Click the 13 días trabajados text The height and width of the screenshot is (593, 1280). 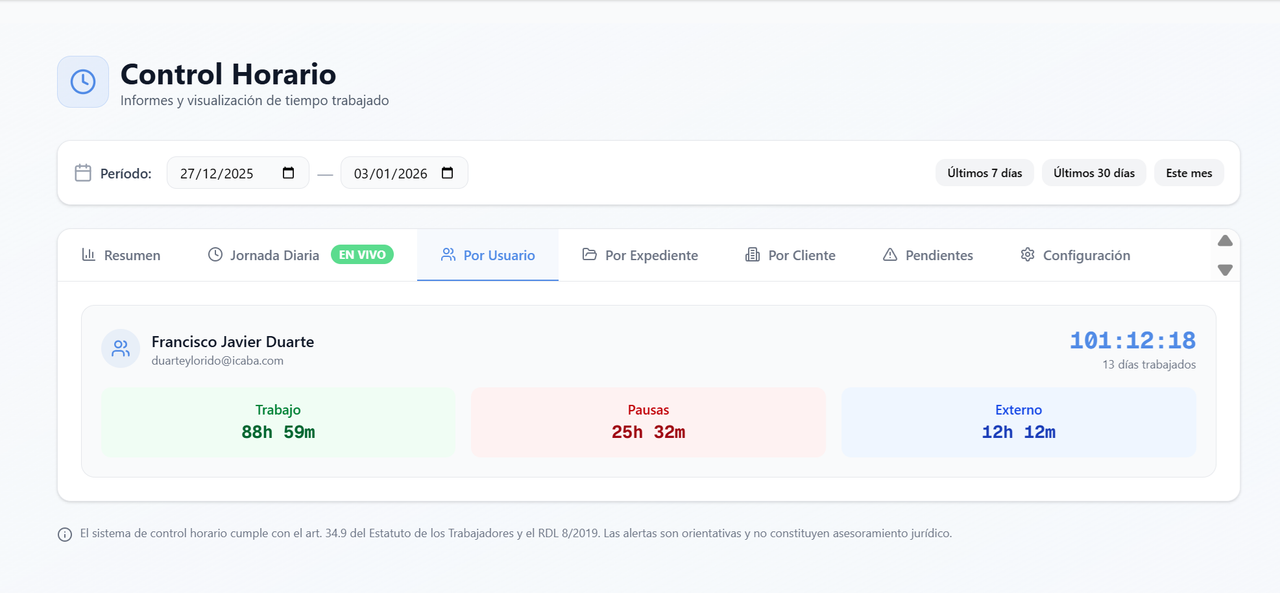click(1149, 365)
